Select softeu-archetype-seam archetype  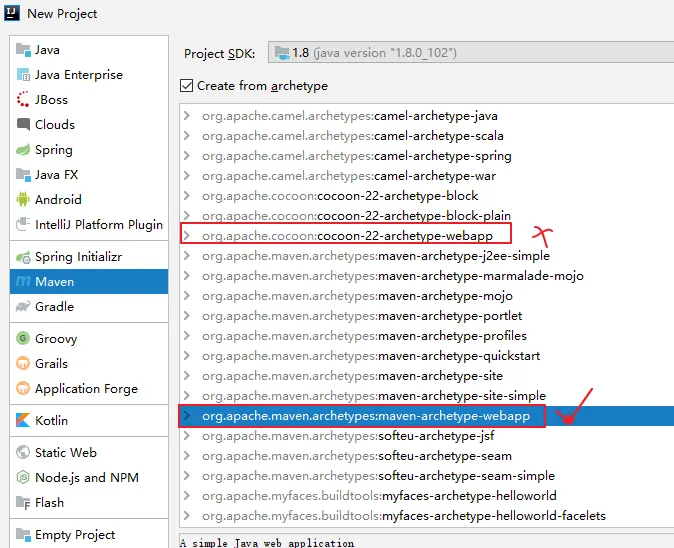(427, 456)
